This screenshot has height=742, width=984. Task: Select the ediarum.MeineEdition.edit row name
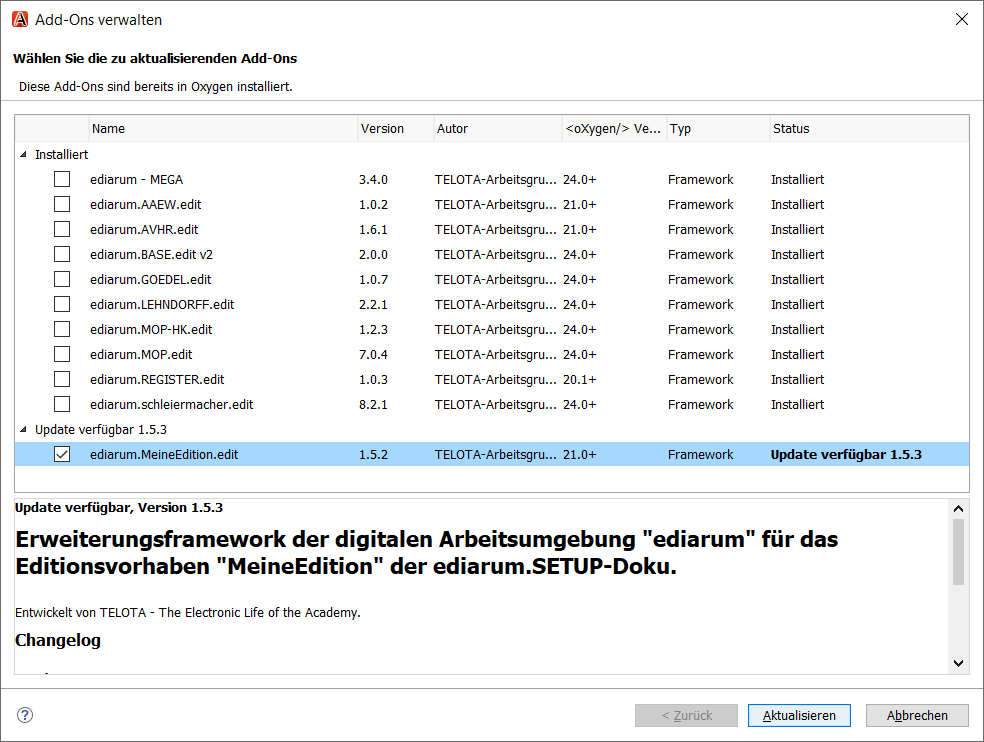(164, 454)
